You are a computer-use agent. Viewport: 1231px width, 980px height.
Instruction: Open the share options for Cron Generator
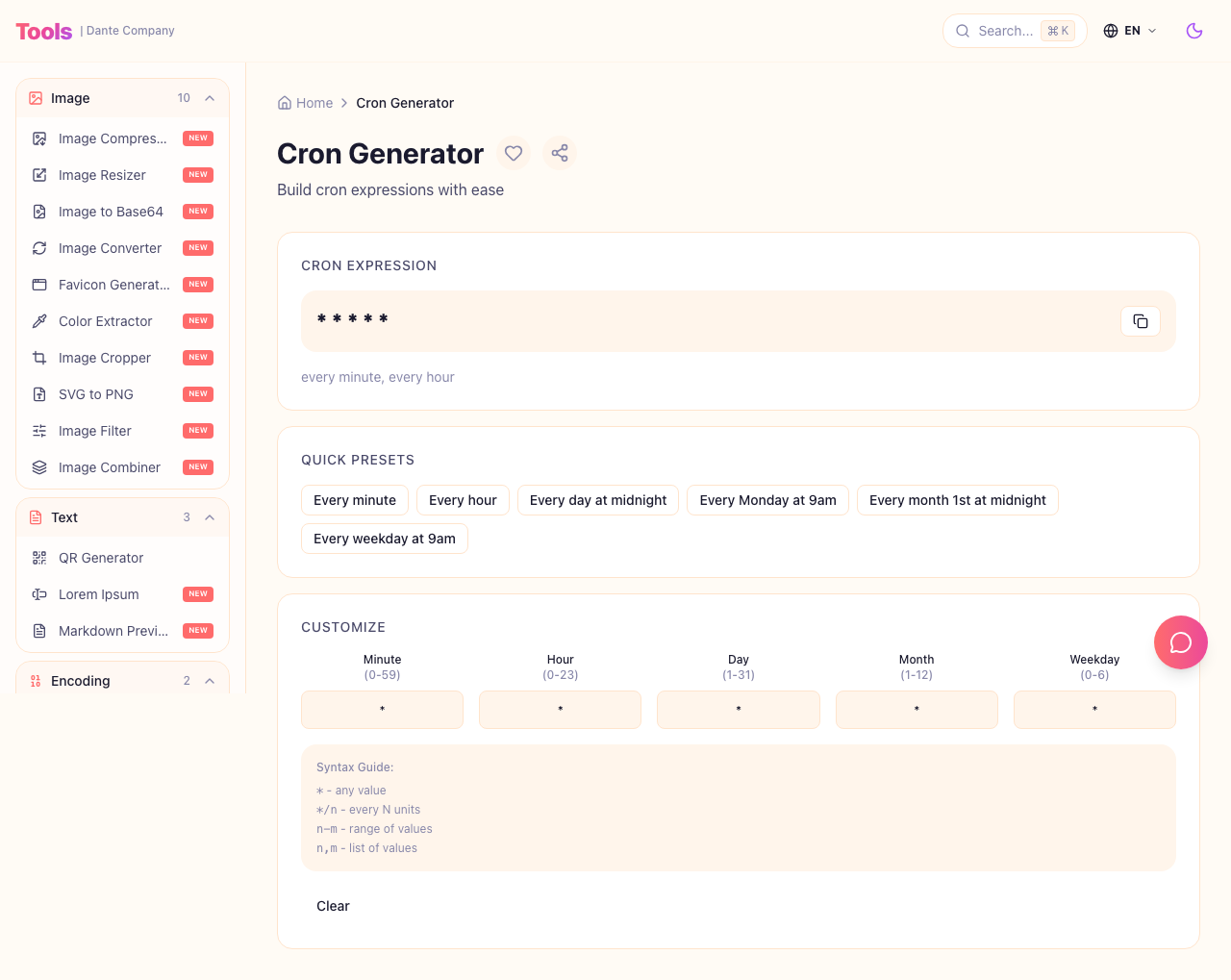click(560, 153)
